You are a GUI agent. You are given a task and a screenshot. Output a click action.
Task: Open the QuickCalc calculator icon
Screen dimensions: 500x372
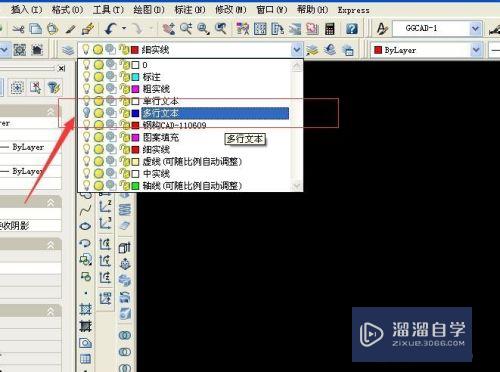coord(330,29)
